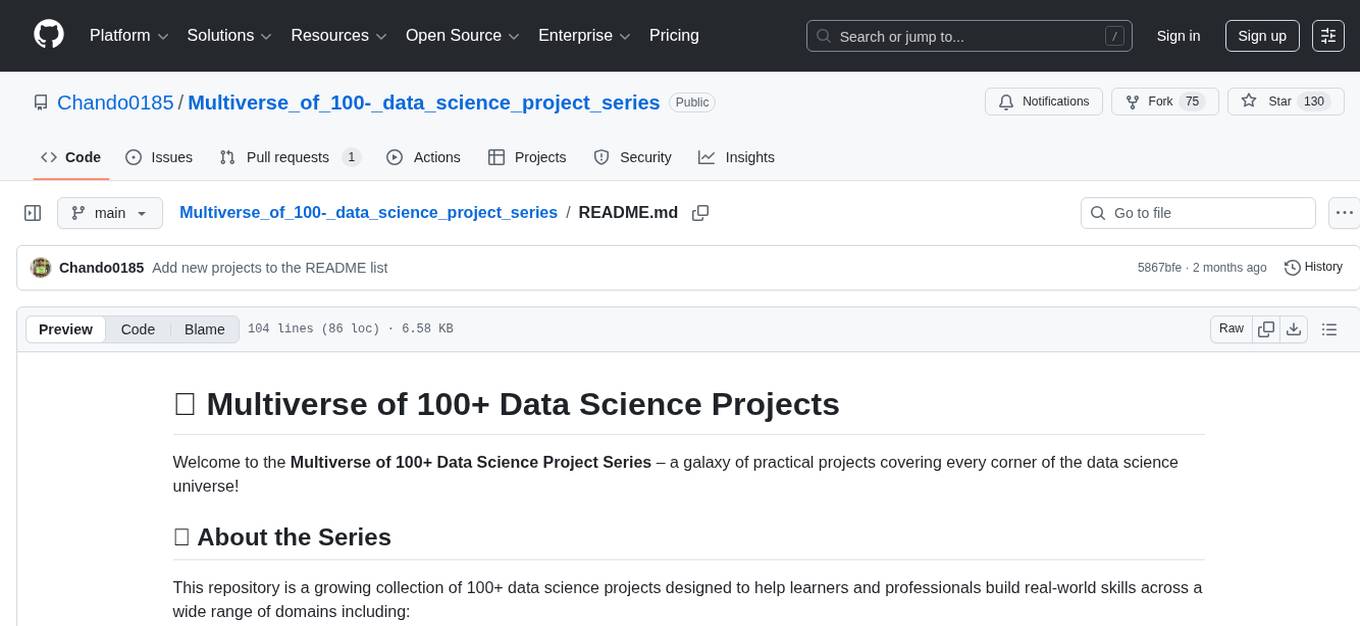
Task: Star the repository
Action: pyautogui.click(x=1285, y=101)
